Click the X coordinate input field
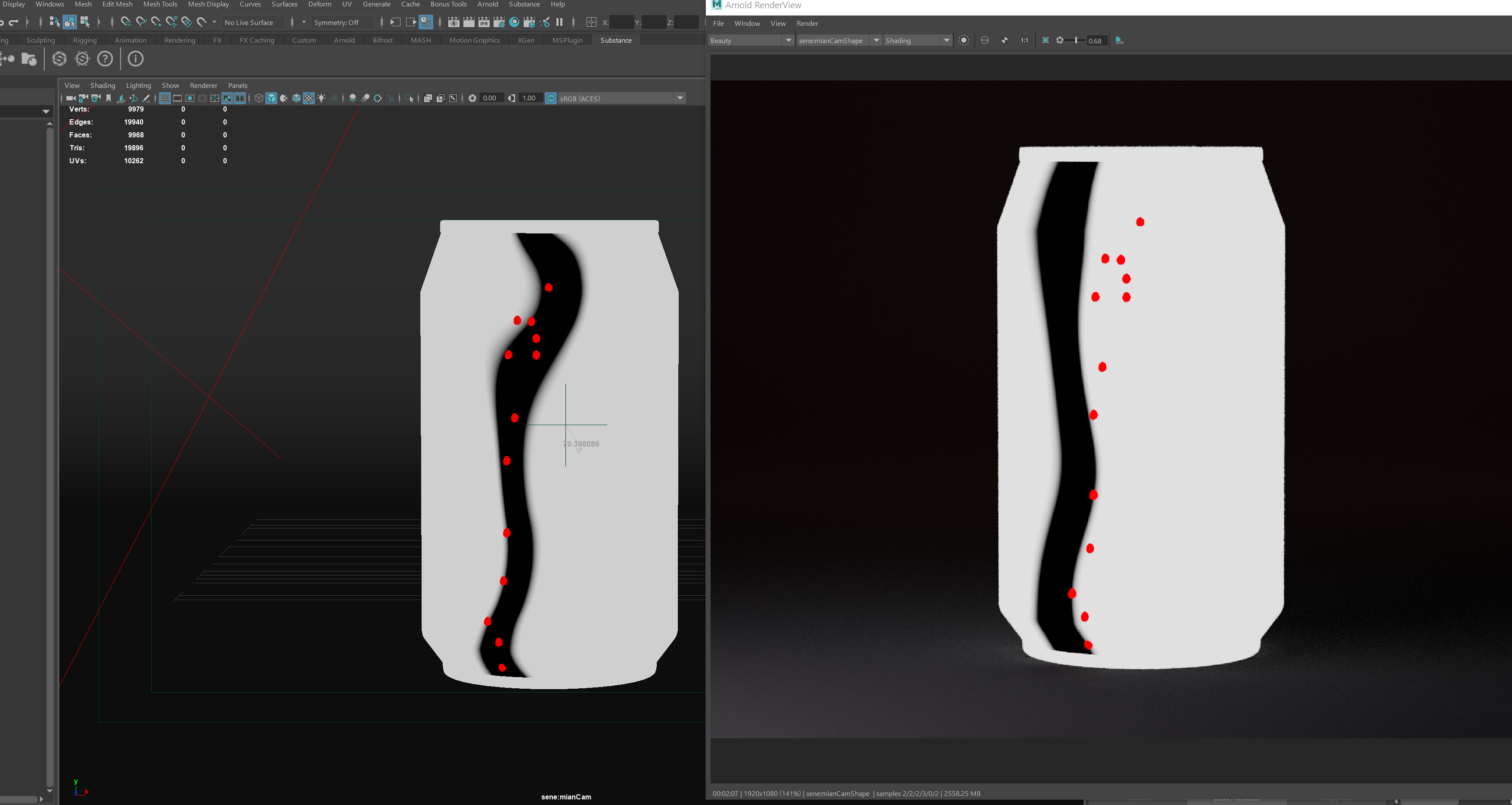 click(621, 22)
